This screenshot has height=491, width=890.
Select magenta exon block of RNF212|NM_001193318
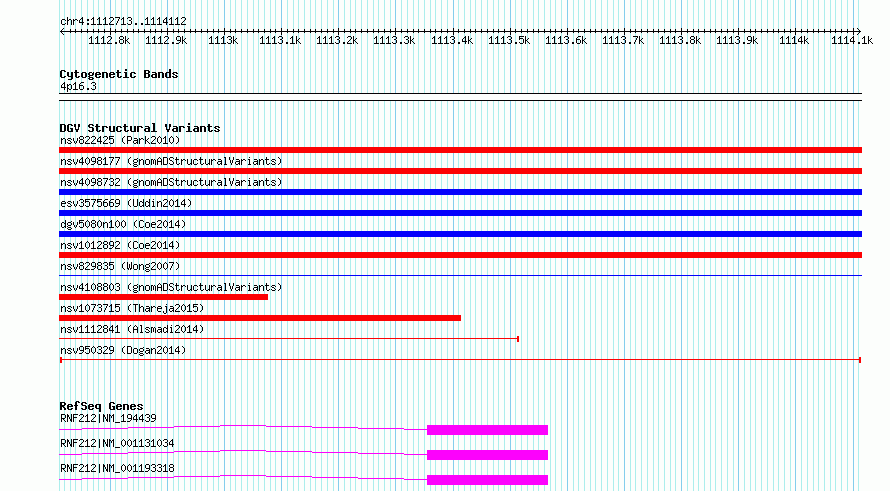[x=488, y=480]
